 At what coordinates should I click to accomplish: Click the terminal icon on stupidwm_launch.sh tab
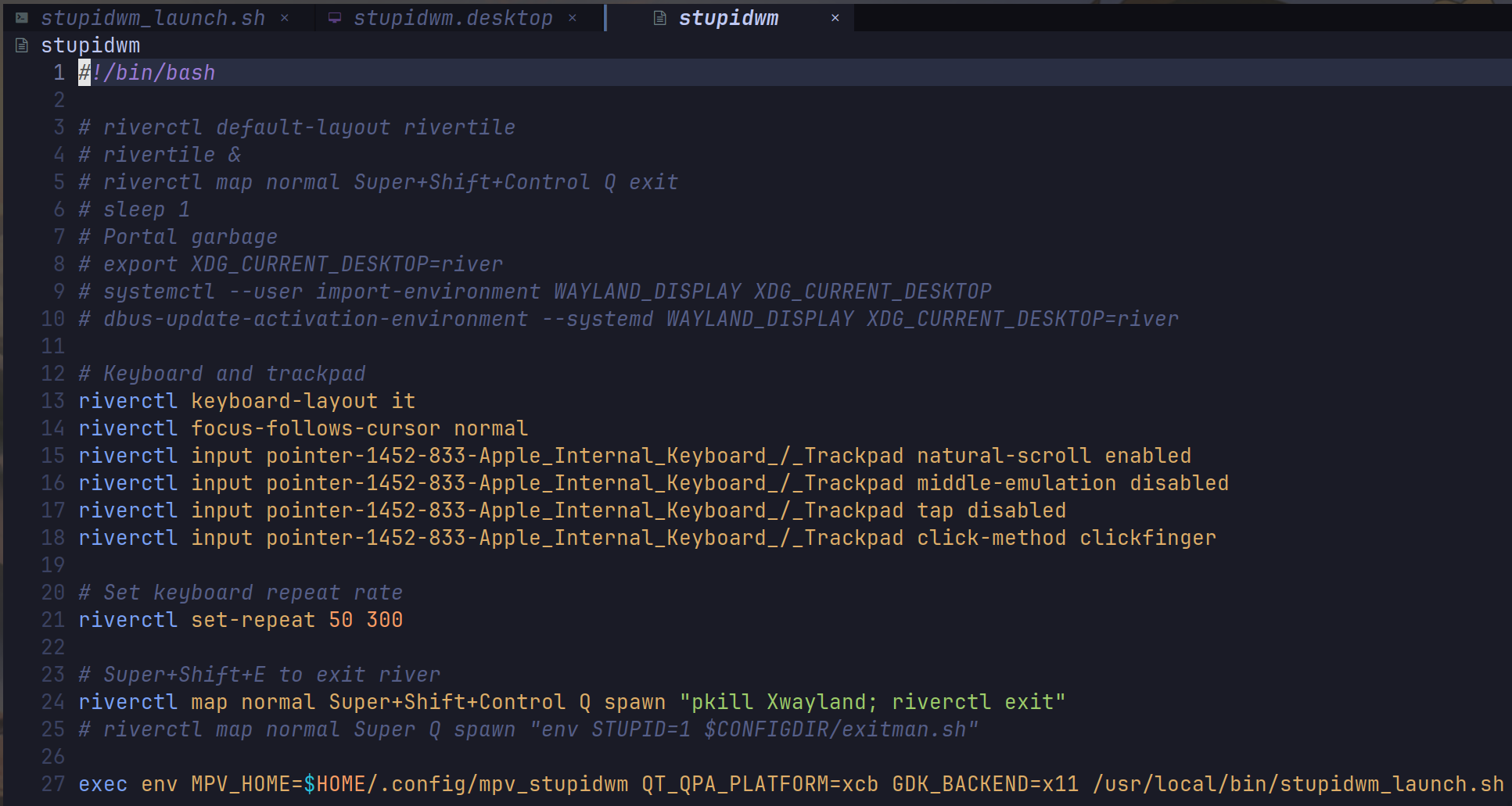coord(22,18)
